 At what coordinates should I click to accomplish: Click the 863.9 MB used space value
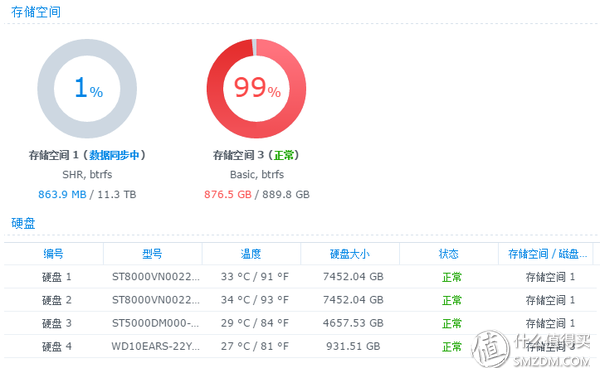point(62,194)
